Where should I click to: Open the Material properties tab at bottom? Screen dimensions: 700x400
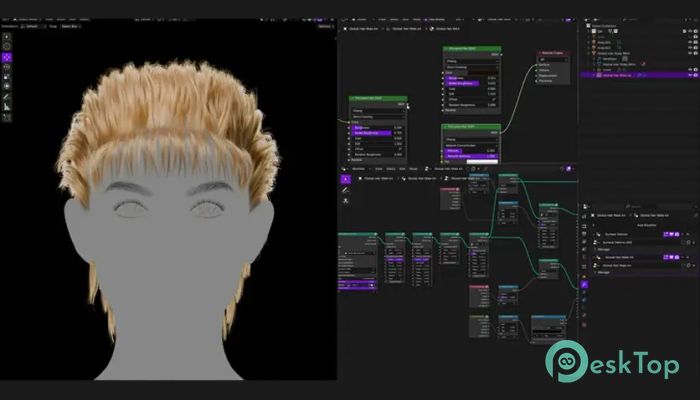click(x=584, y=324)
